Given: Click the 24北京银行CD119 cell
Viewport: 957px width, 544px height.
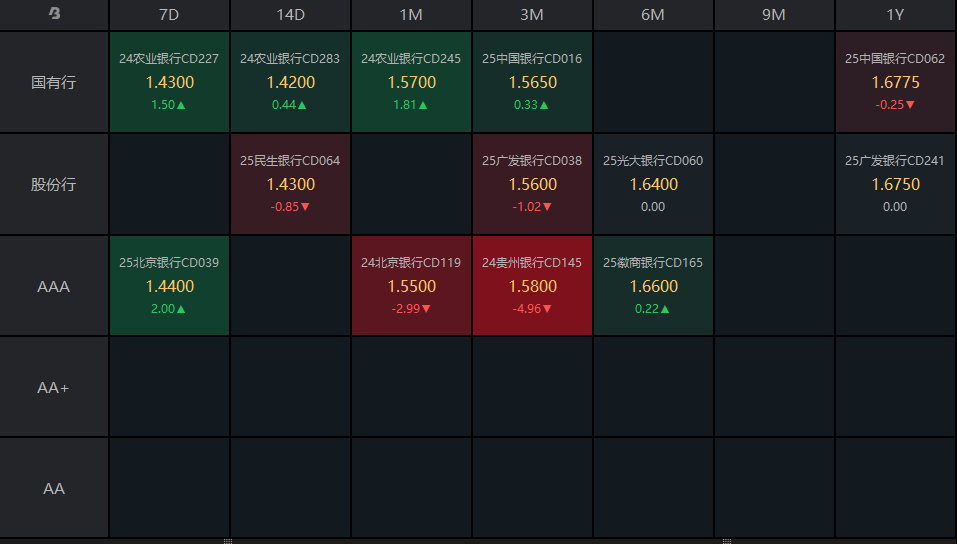Looking at the screenshot, I should pyautogui.click(x=411, y=286).
